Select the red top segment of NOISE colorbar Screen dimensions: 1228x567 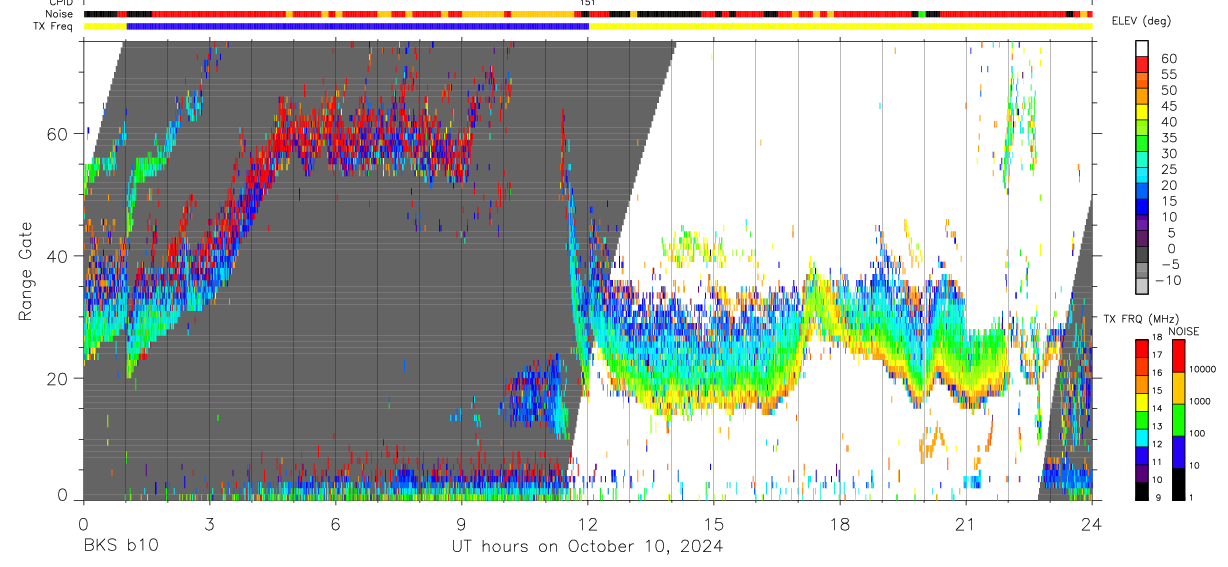pos(1178,356)
